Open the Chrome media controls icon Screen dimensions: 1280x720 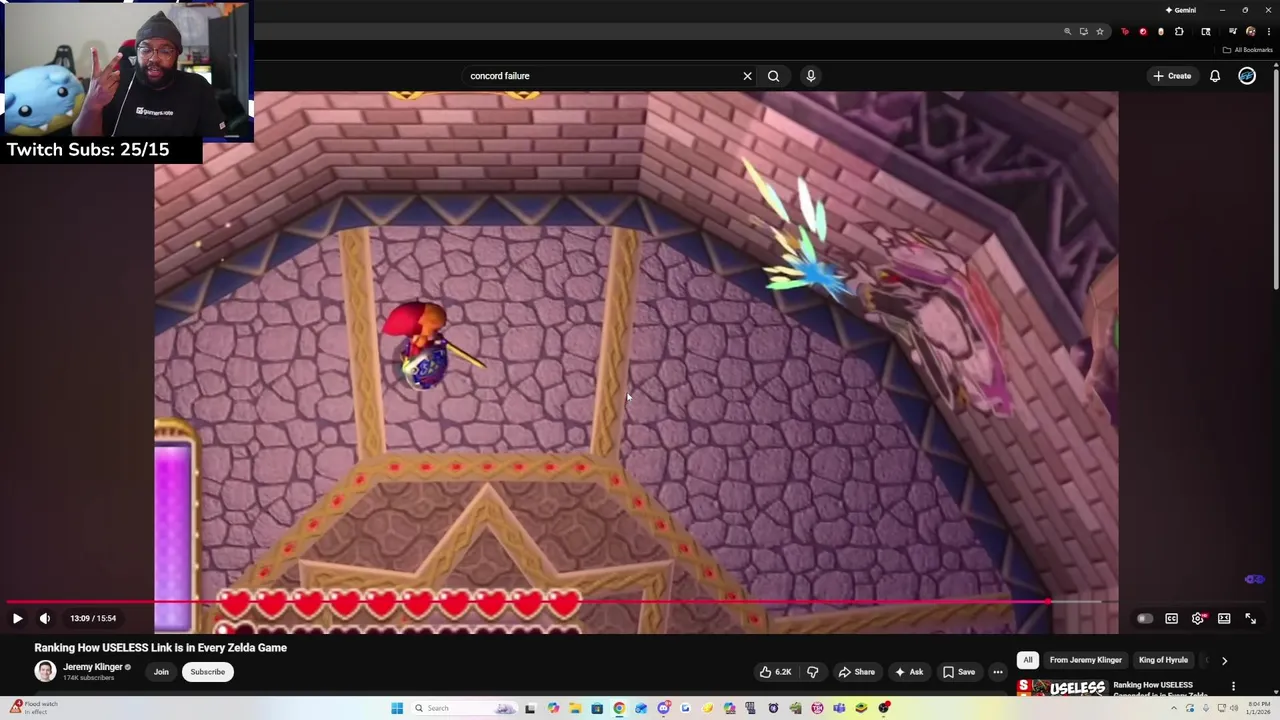pos(1233,32)
